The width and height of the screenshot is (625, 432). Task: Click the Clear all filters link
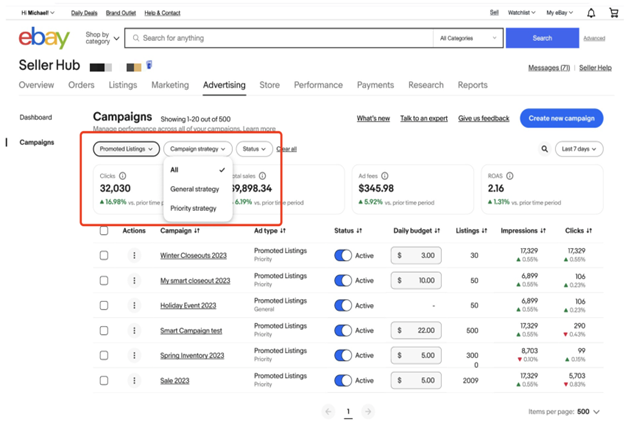pos(287,149)
